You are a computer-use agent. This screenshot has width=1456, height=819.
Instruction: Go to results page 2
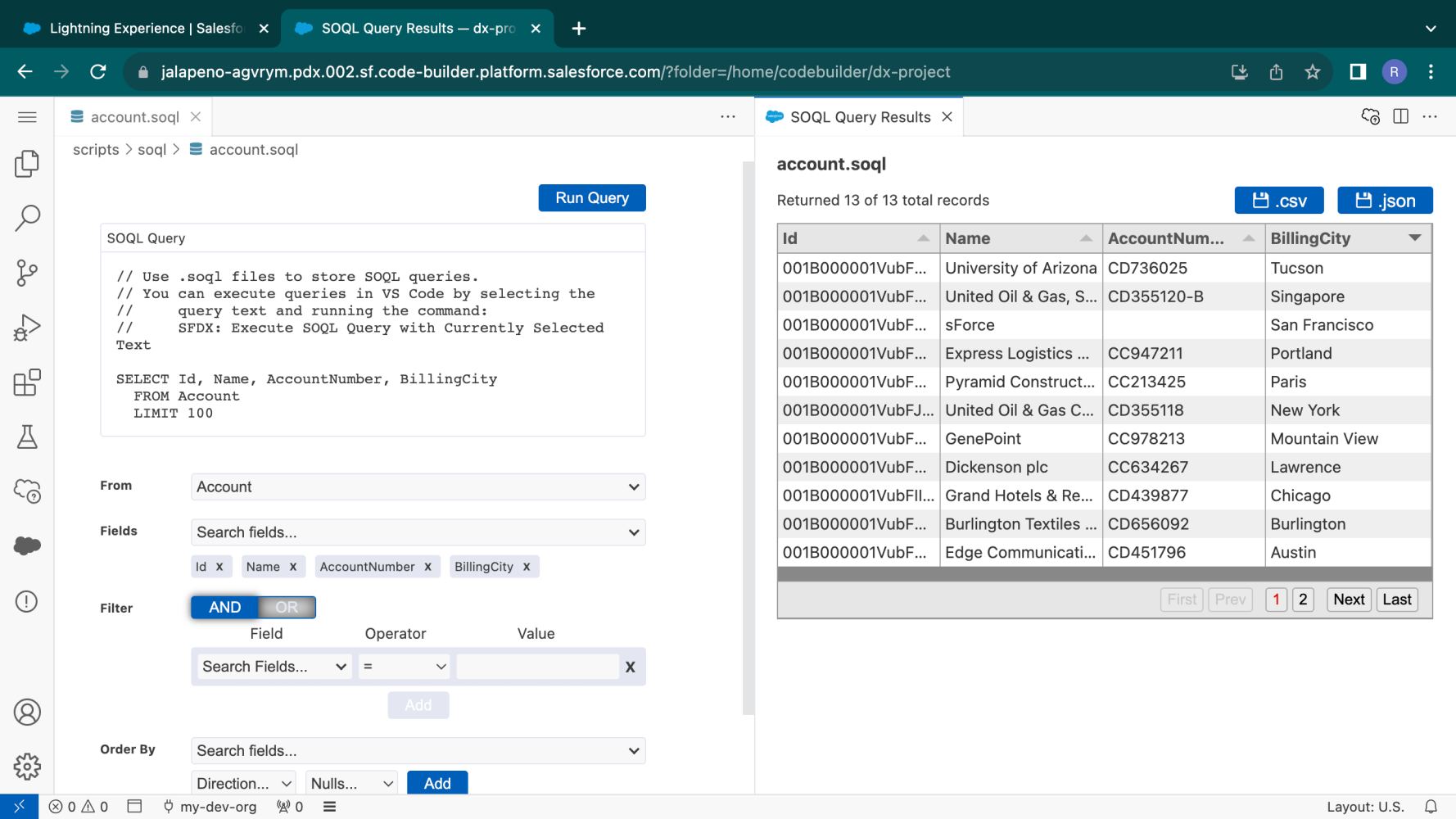coord(1303,600)
